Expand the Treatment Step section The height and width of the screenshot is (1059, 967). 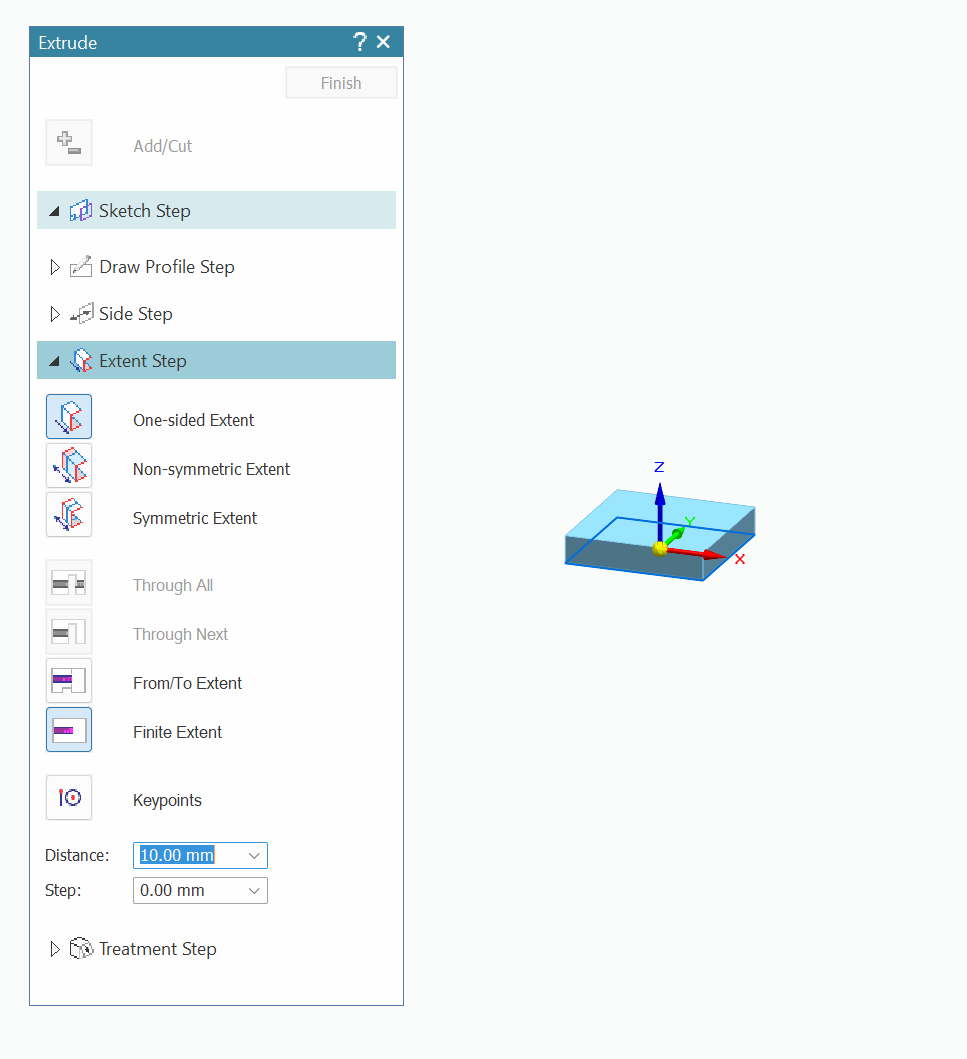tap(55, 949)
